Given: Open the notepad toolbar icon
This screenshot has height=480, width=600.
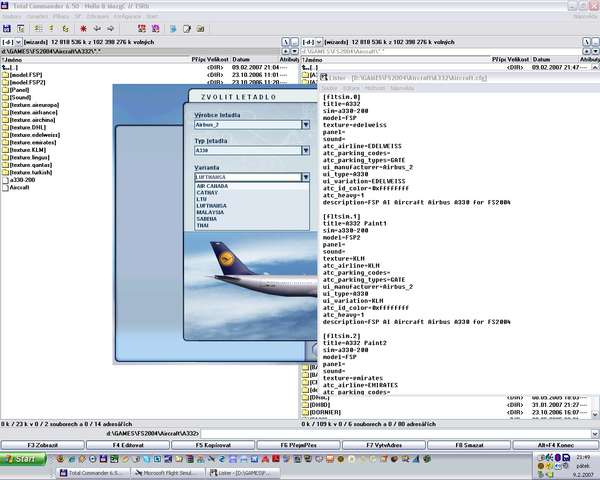Looking at the screenshot, I should [x=187, y=29].
